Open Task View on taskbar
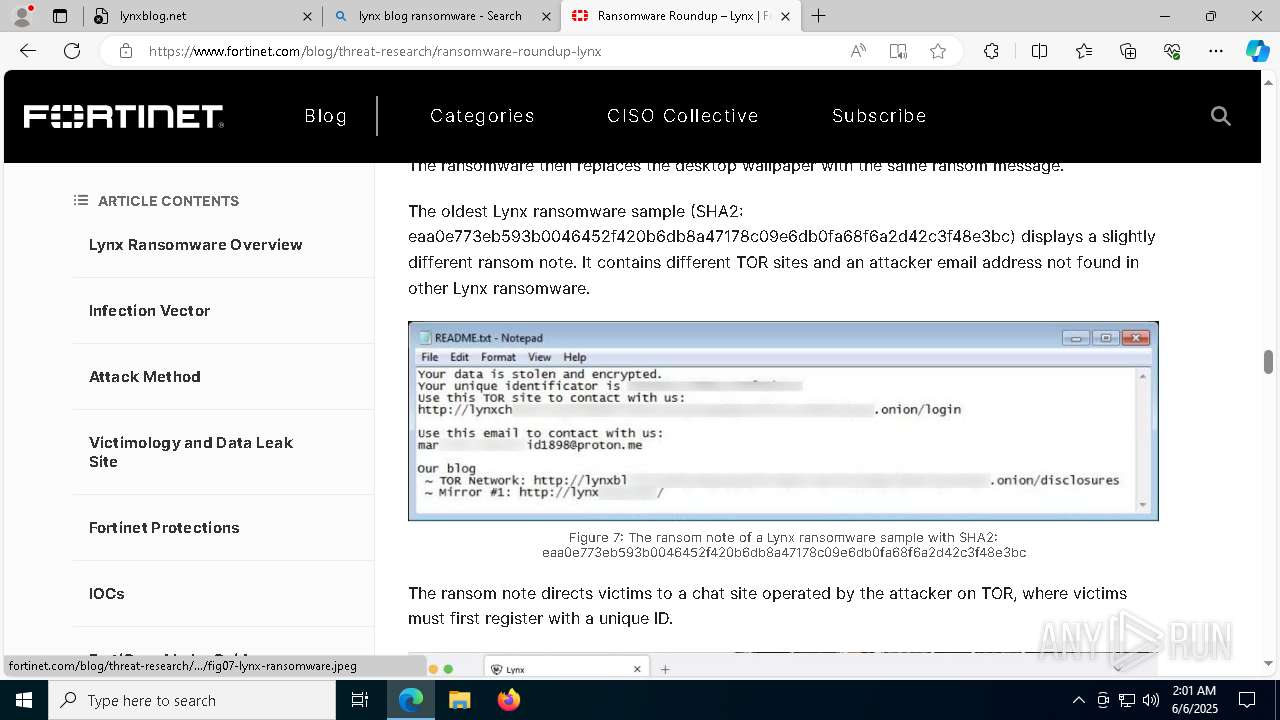1280x720 pixels. click(361, 700)
